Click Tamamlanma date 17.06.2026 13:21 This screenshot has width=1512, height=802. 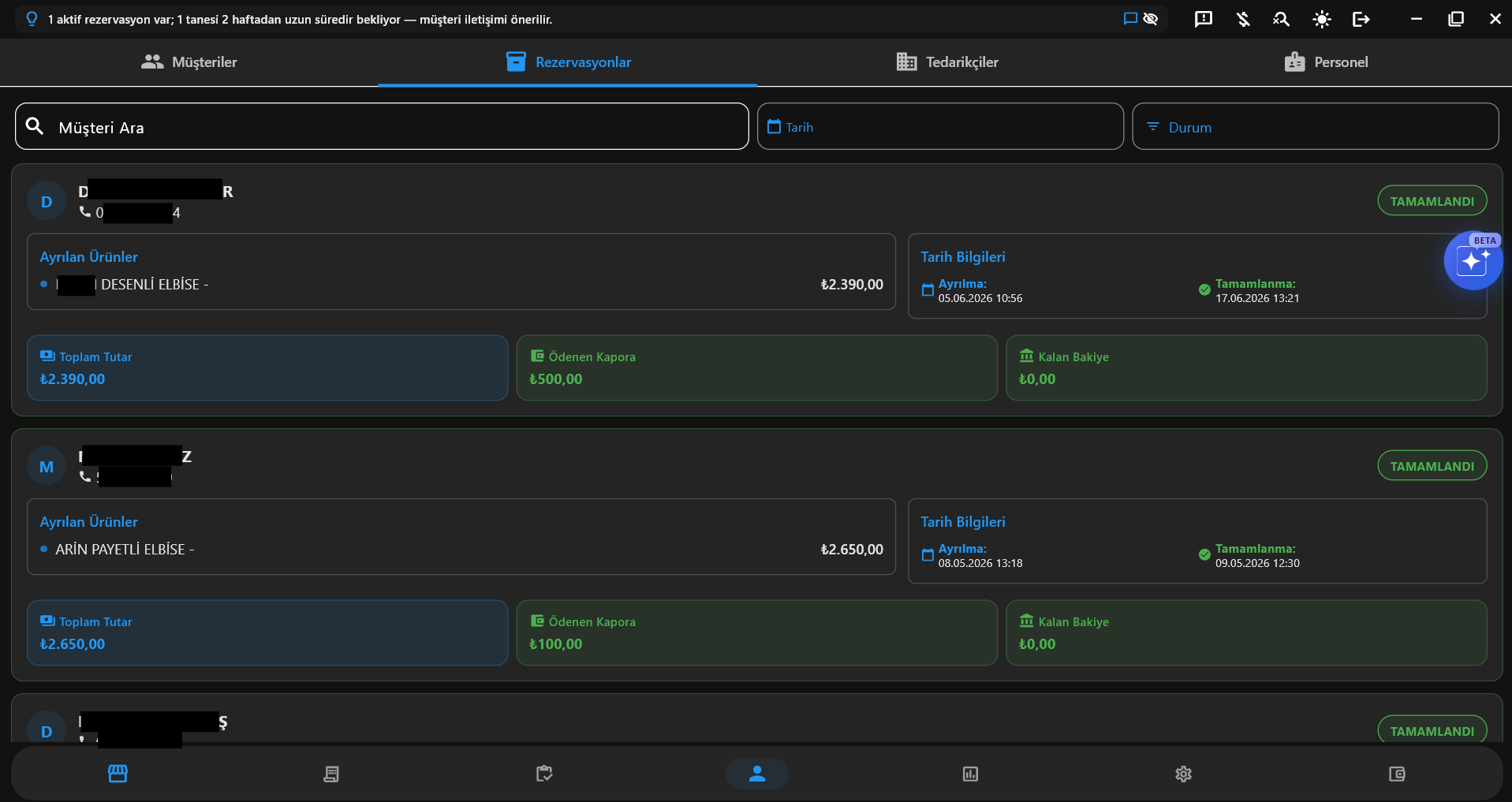(1257, 298)
